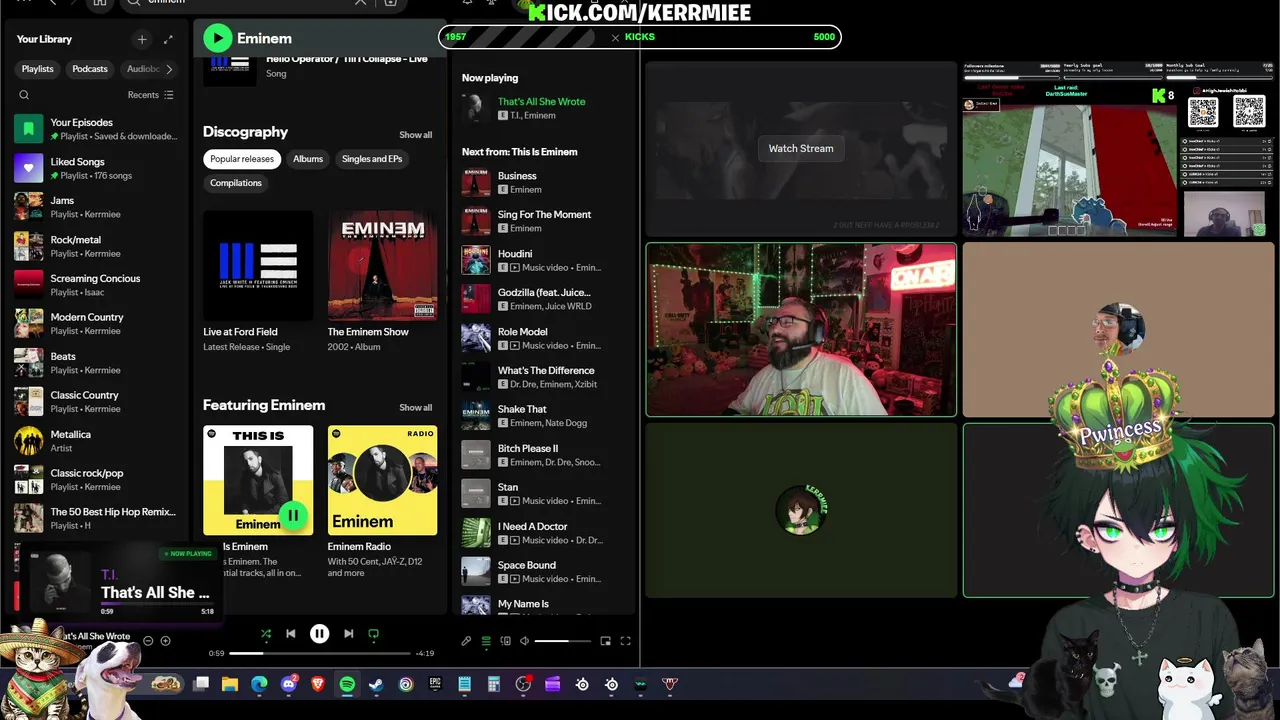Click the Watch Stream button

[x=801, y=148]
